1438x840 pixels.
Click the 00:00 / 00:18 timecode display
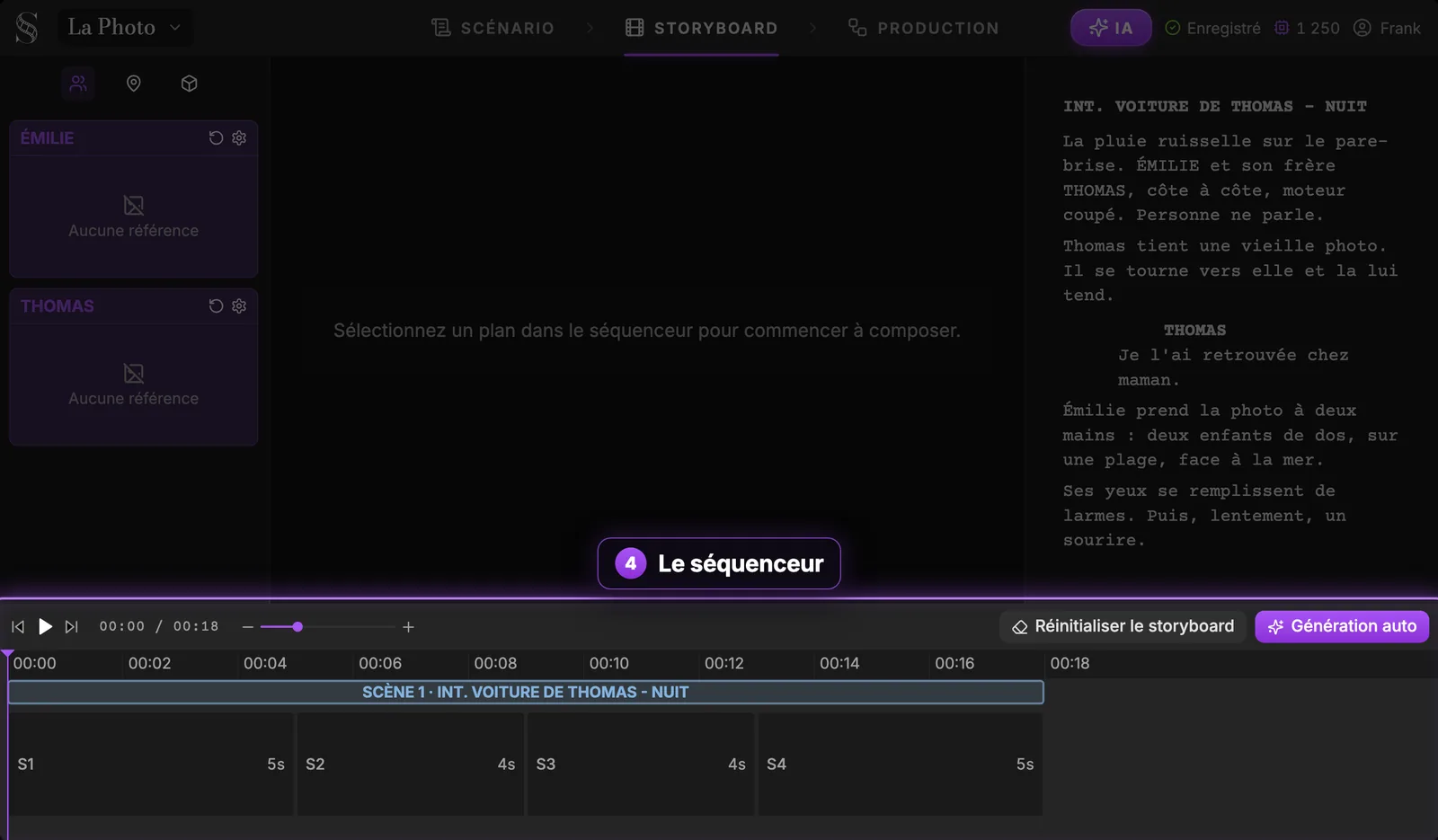[159, 627]
